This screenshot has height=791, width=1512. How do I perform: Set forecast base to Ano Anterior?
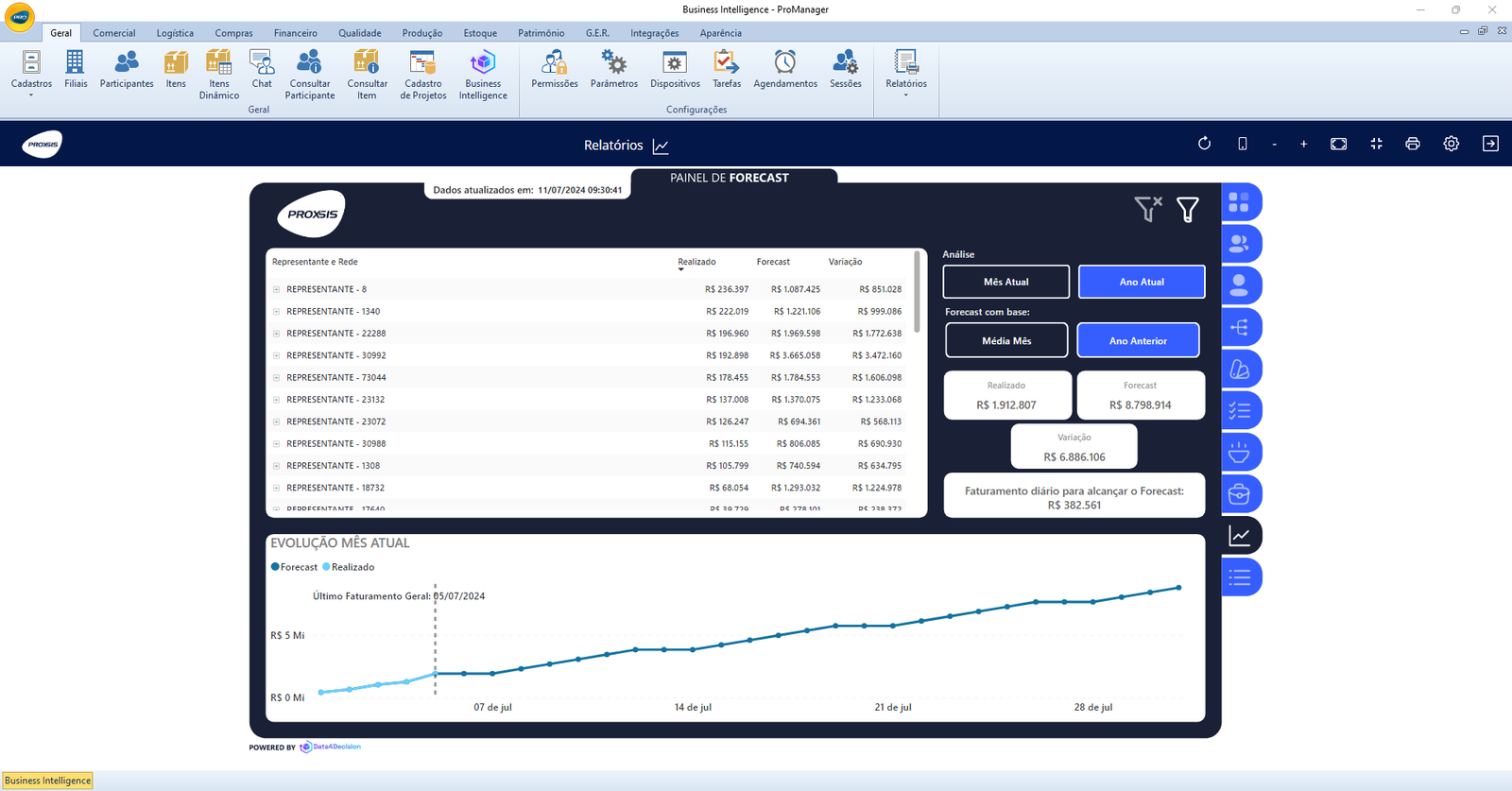pos(1138,340)
